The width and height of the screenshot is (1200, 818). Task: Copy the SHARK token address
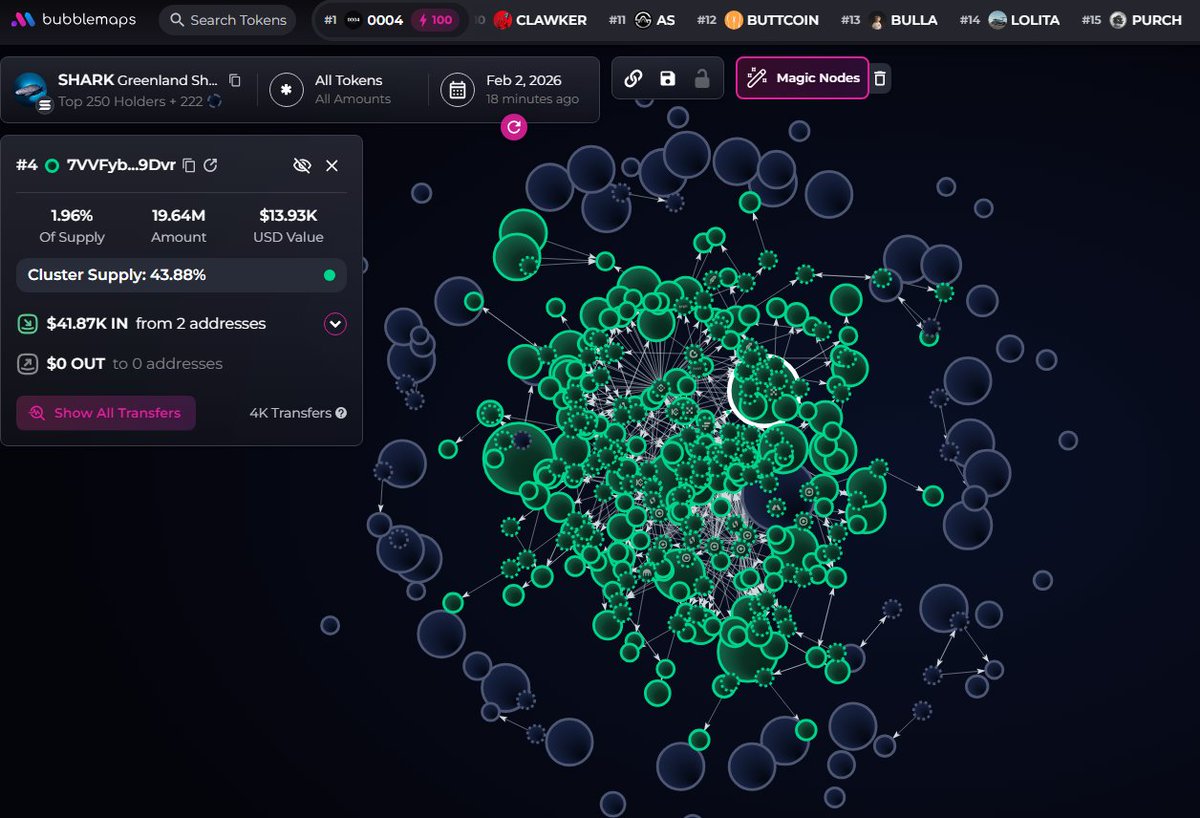pos(235,80)
